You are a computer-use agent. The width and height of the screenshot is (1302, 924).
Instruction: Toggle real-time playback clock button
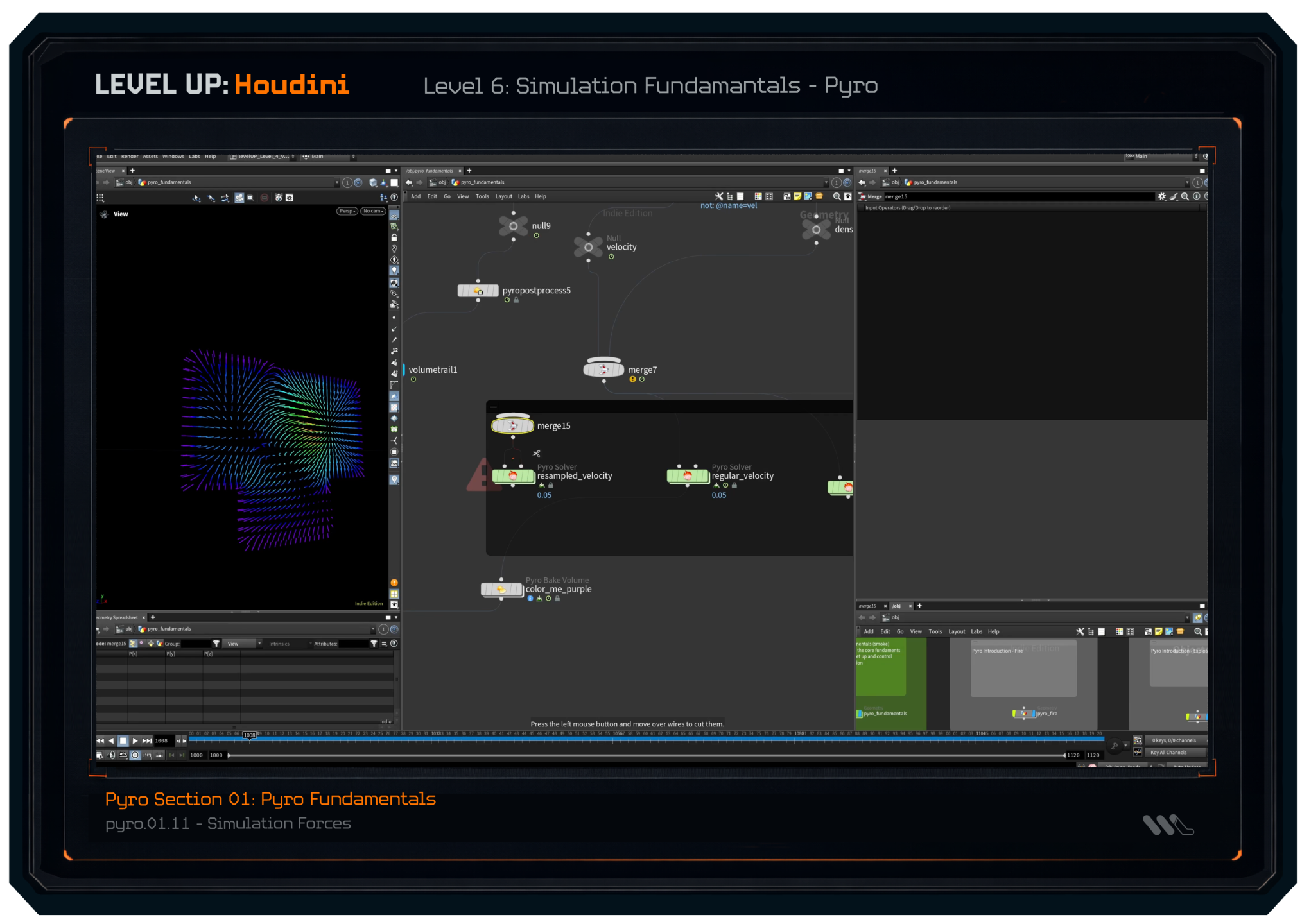(x=135, y=755)
